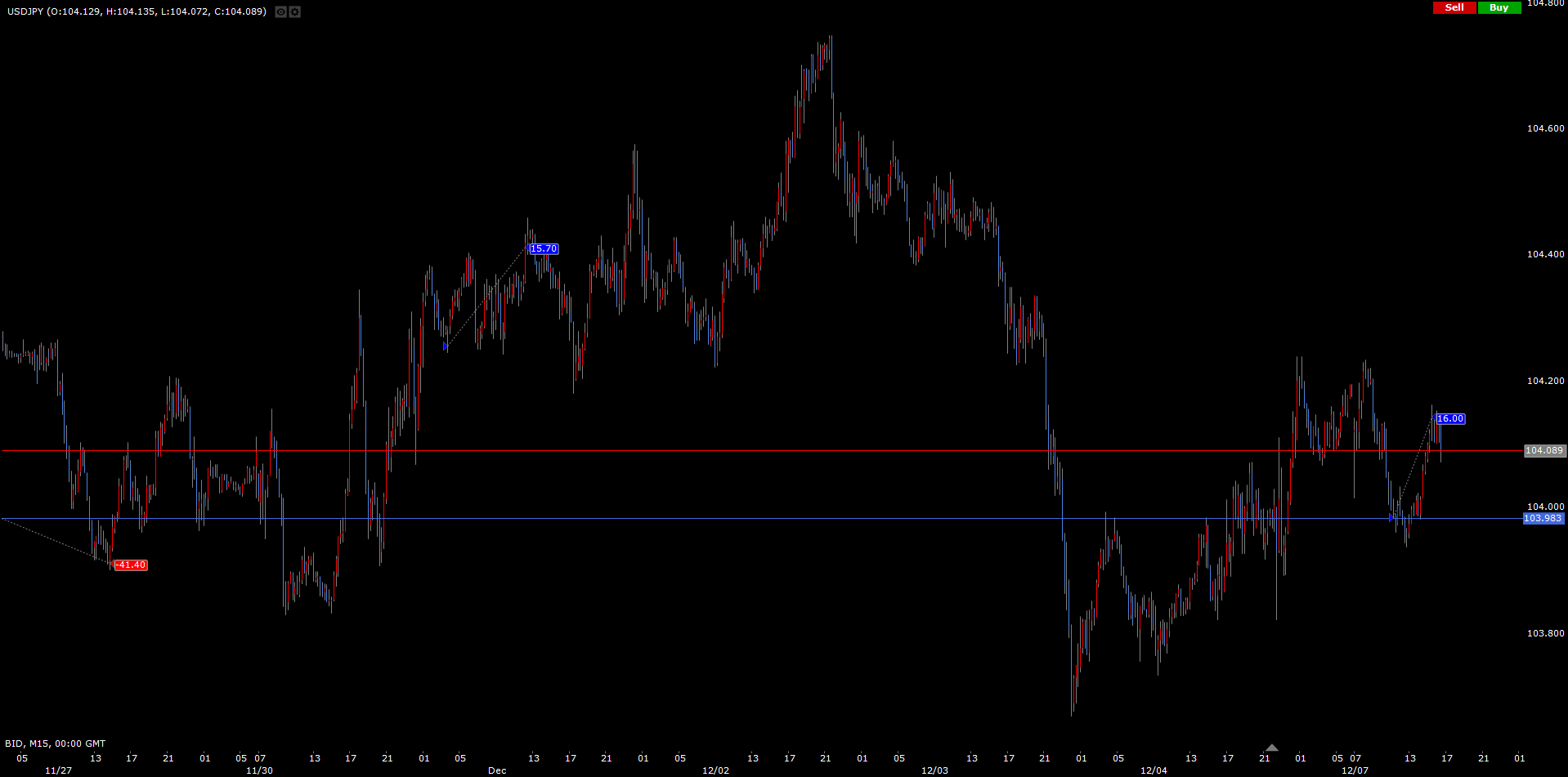Click the red Sell button
The width and height of the screenshot is (1568, 777).
point(1454,7)
